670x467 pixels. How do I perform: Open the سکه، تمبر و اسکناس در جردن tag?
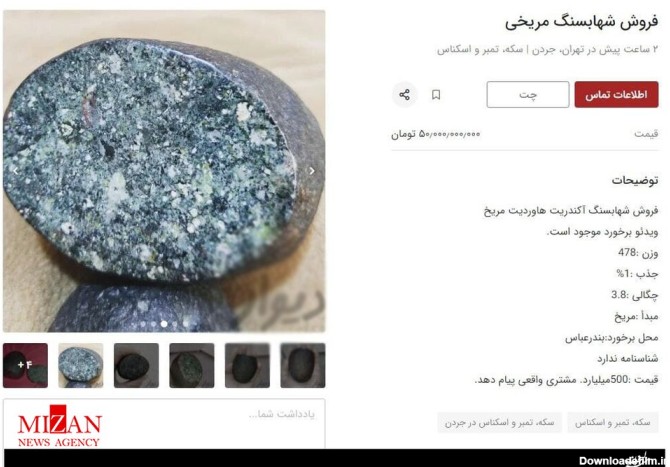pyautogui.click(x=500, y=423)
